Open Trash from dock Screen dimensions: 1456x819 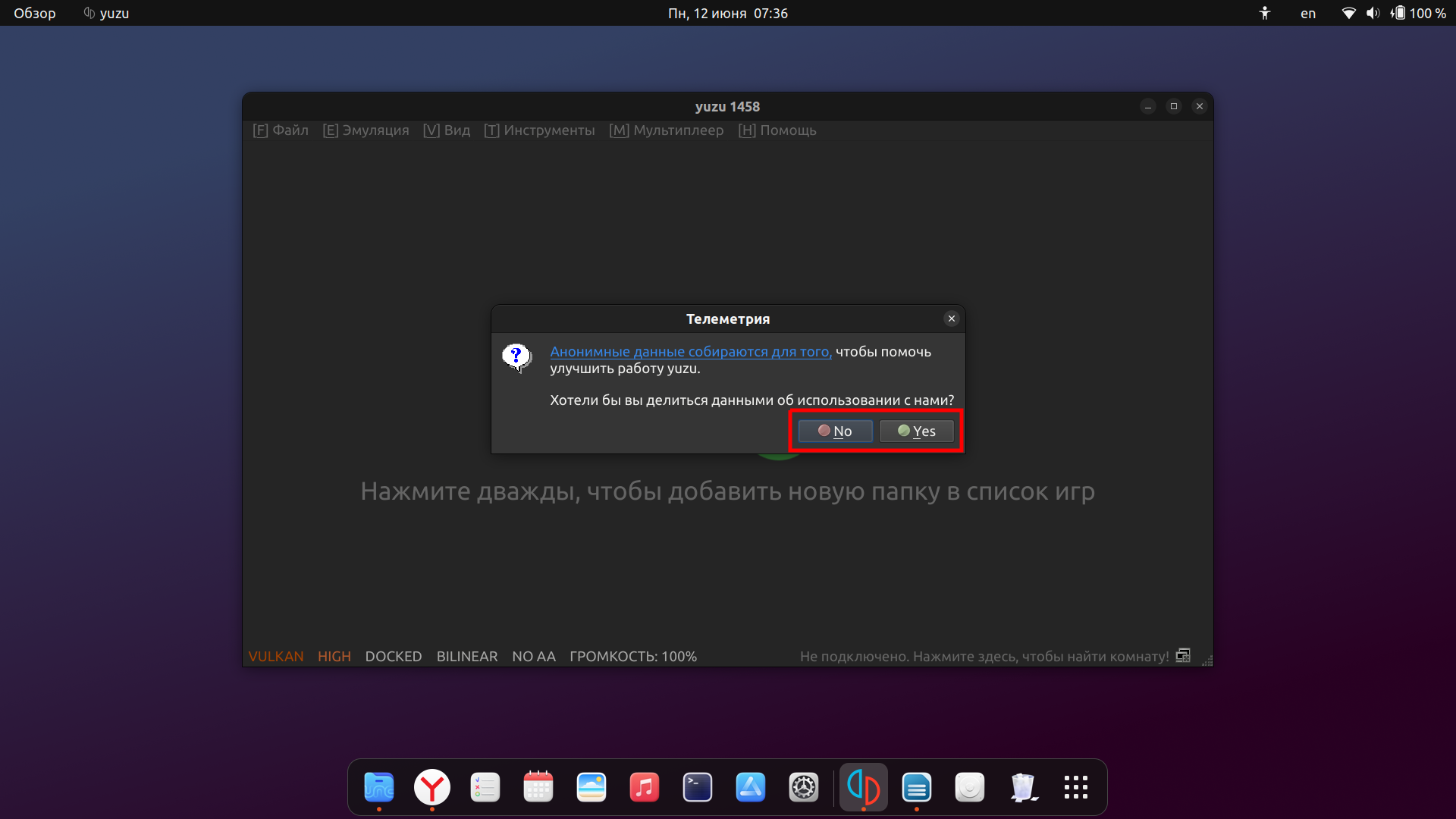click(x=1023, y=787)
